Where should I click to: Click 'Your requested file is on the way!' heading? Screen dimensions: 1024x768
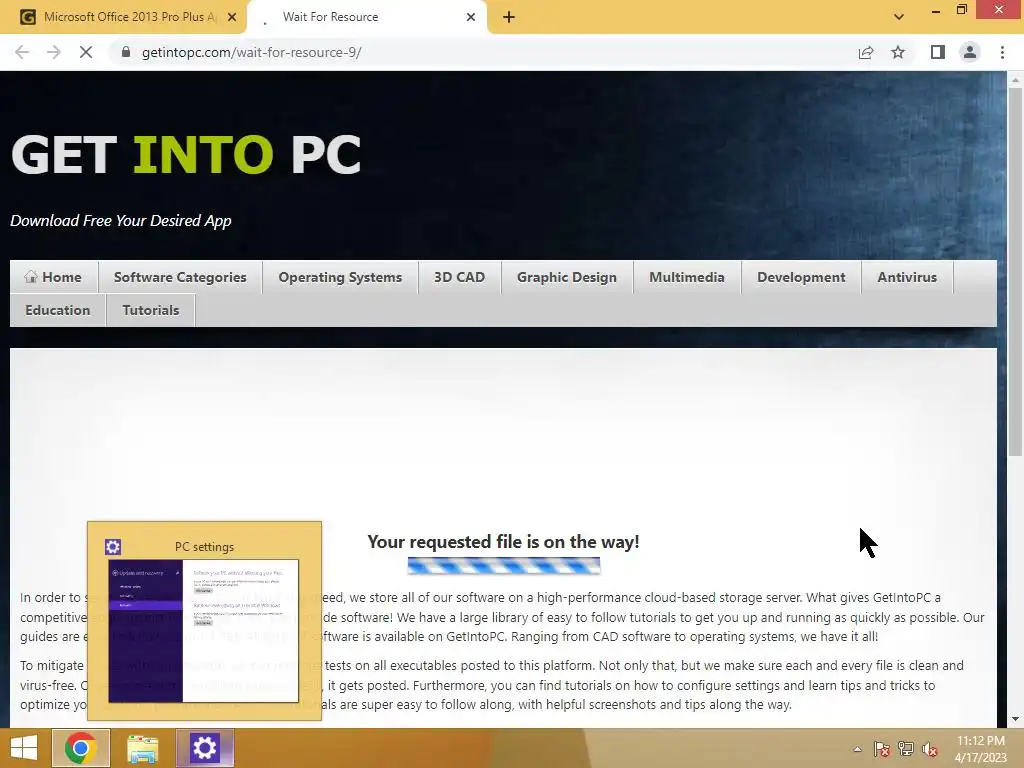tap(504, 542)
